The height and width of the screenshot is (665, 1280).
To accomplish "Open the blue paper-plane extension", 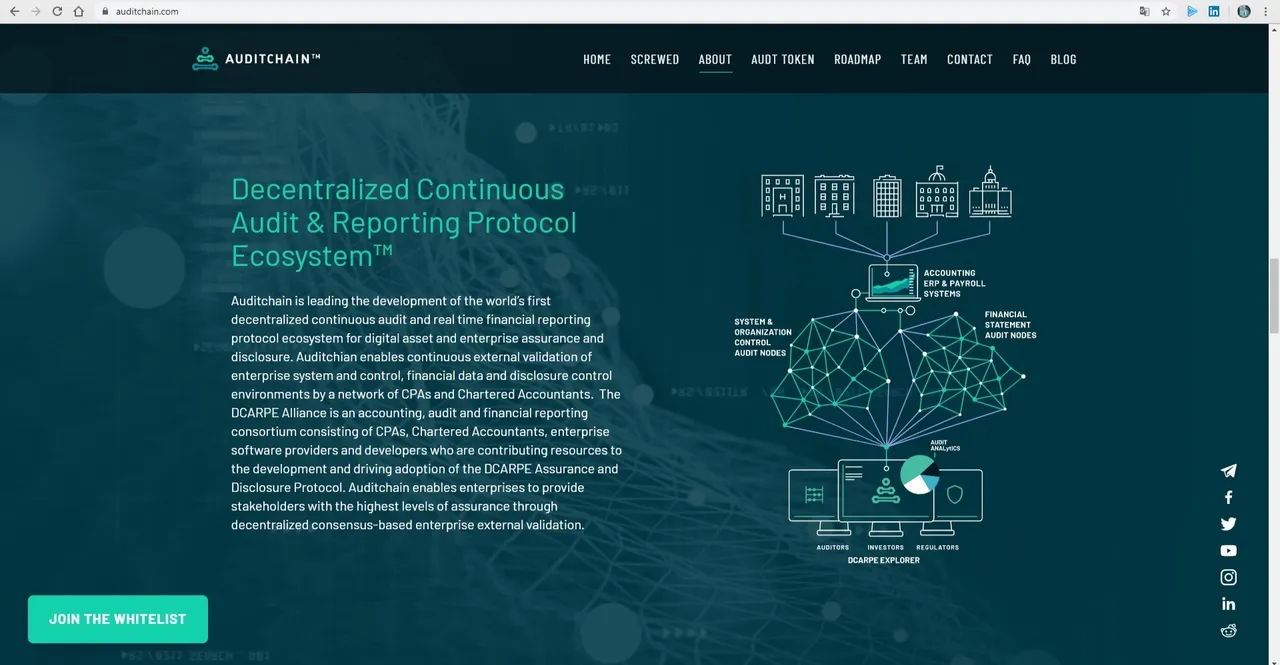I will tap(1192, 11).
